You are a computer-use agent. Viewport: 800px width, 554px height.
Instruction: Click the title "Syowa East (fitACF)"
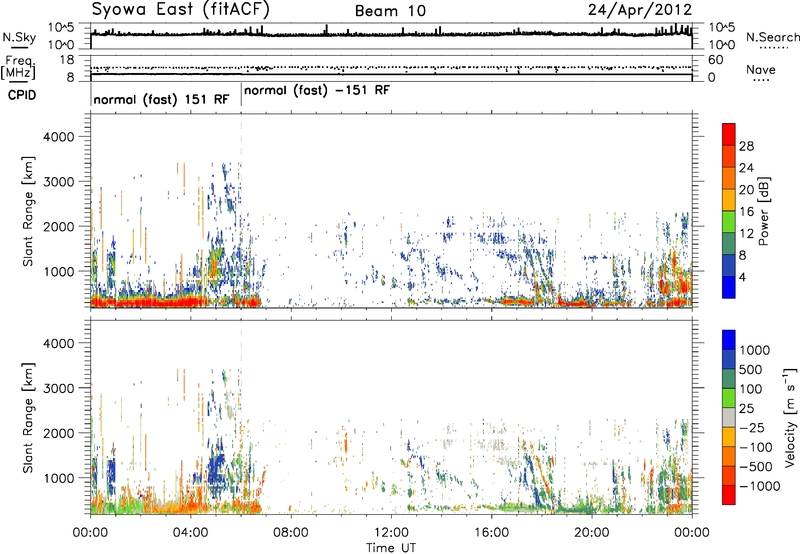click(181, 9)
